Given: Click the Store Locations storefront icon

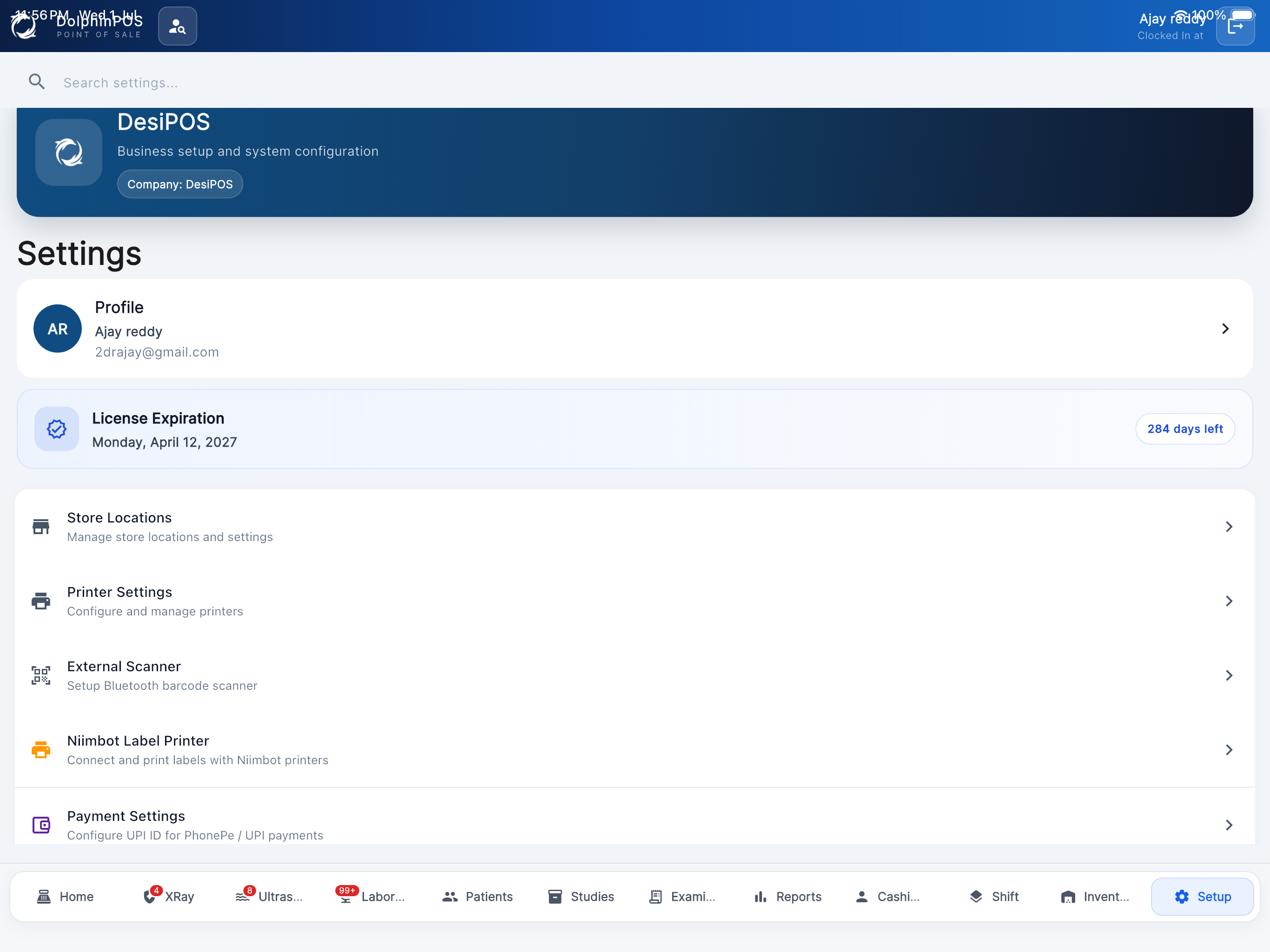Looking at the screenshot, I should (x=41, y=527).
